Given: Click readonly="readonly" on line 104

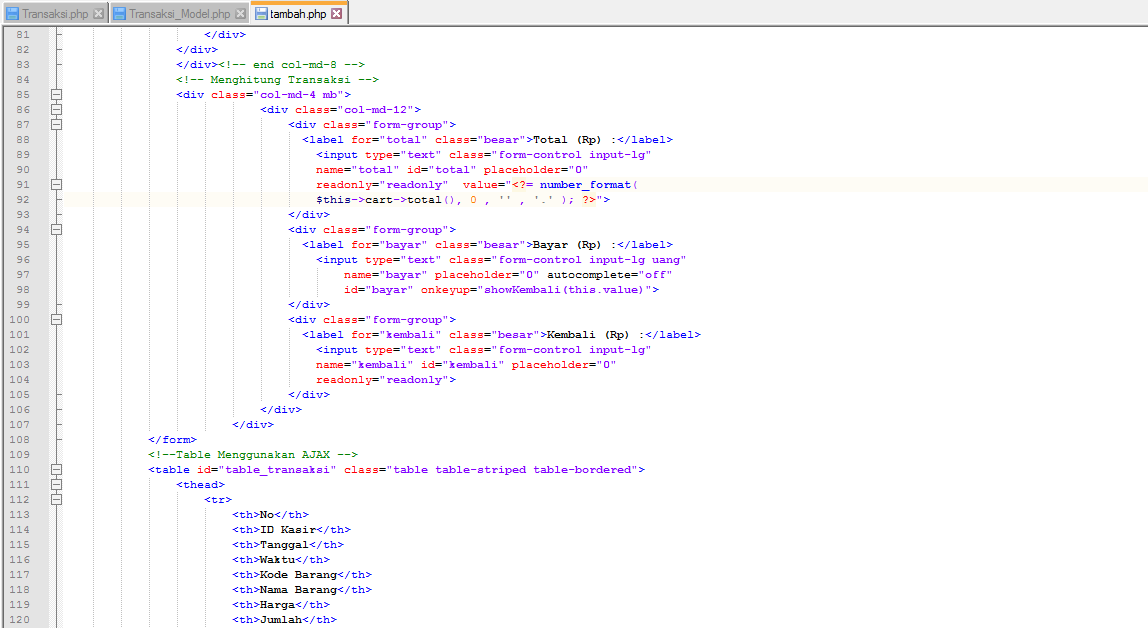Looking at the screenshot, I should (383, 380).
